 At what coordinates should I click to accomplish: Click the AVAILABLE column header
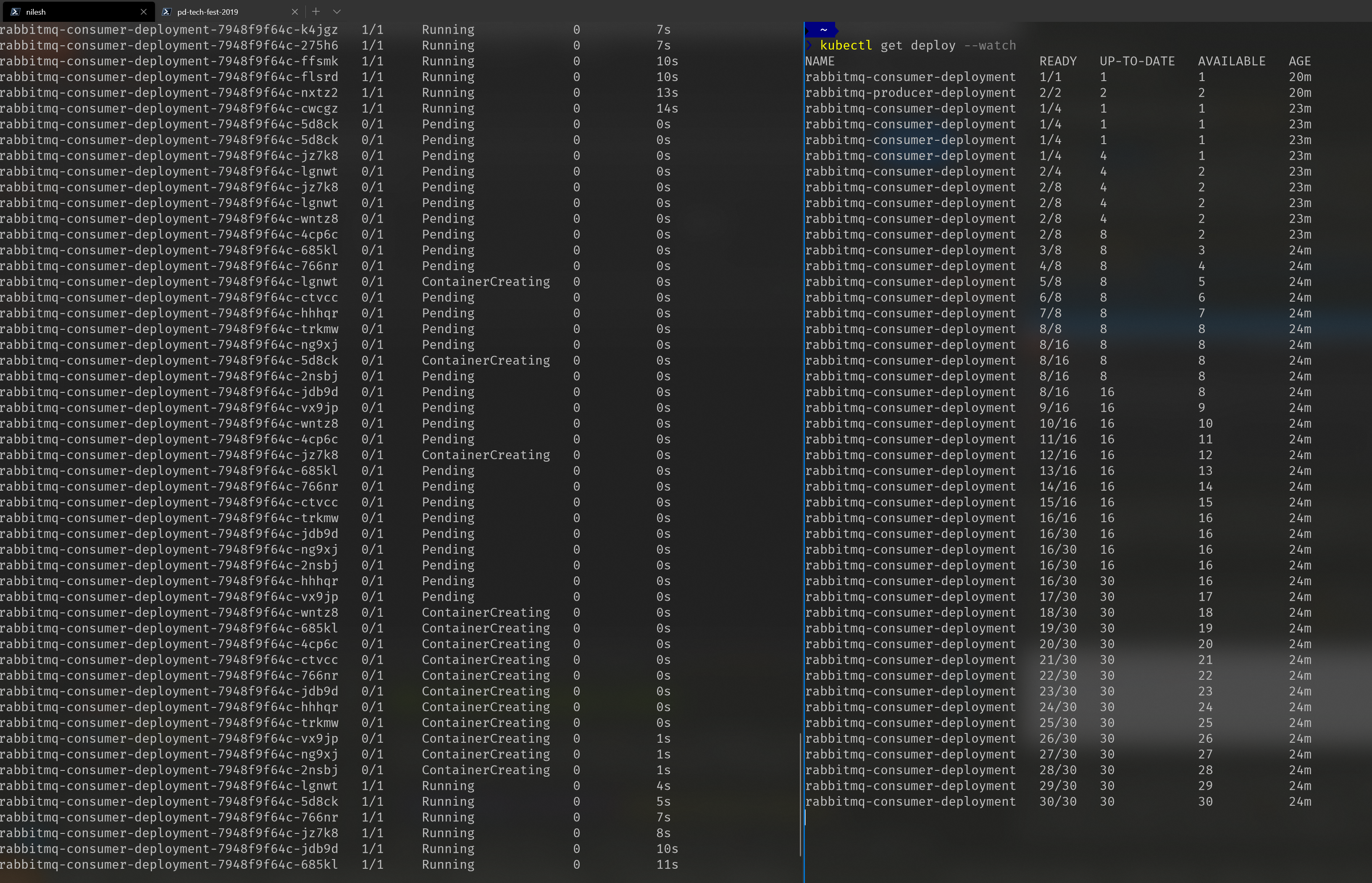tap(1232, 61)
